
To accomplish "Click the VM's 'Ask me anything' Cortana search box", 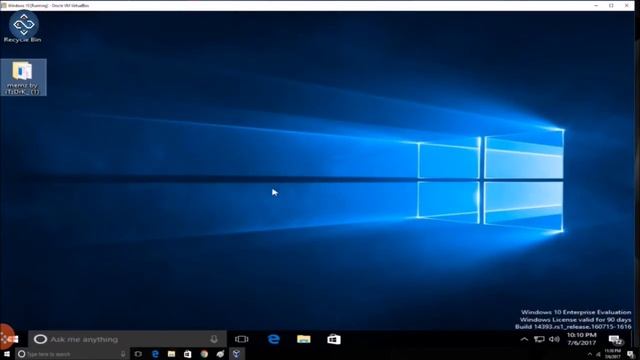I will point(127,339).
